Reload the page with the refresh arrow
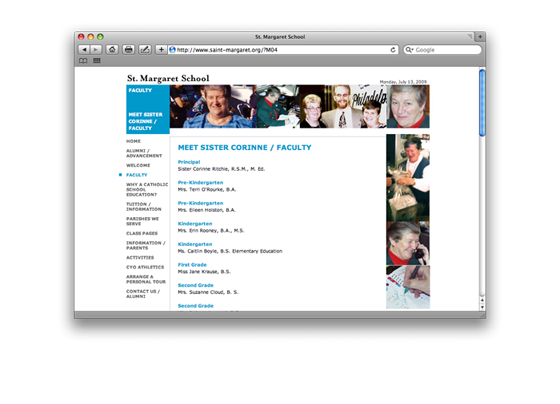 [x=393, y=50]
